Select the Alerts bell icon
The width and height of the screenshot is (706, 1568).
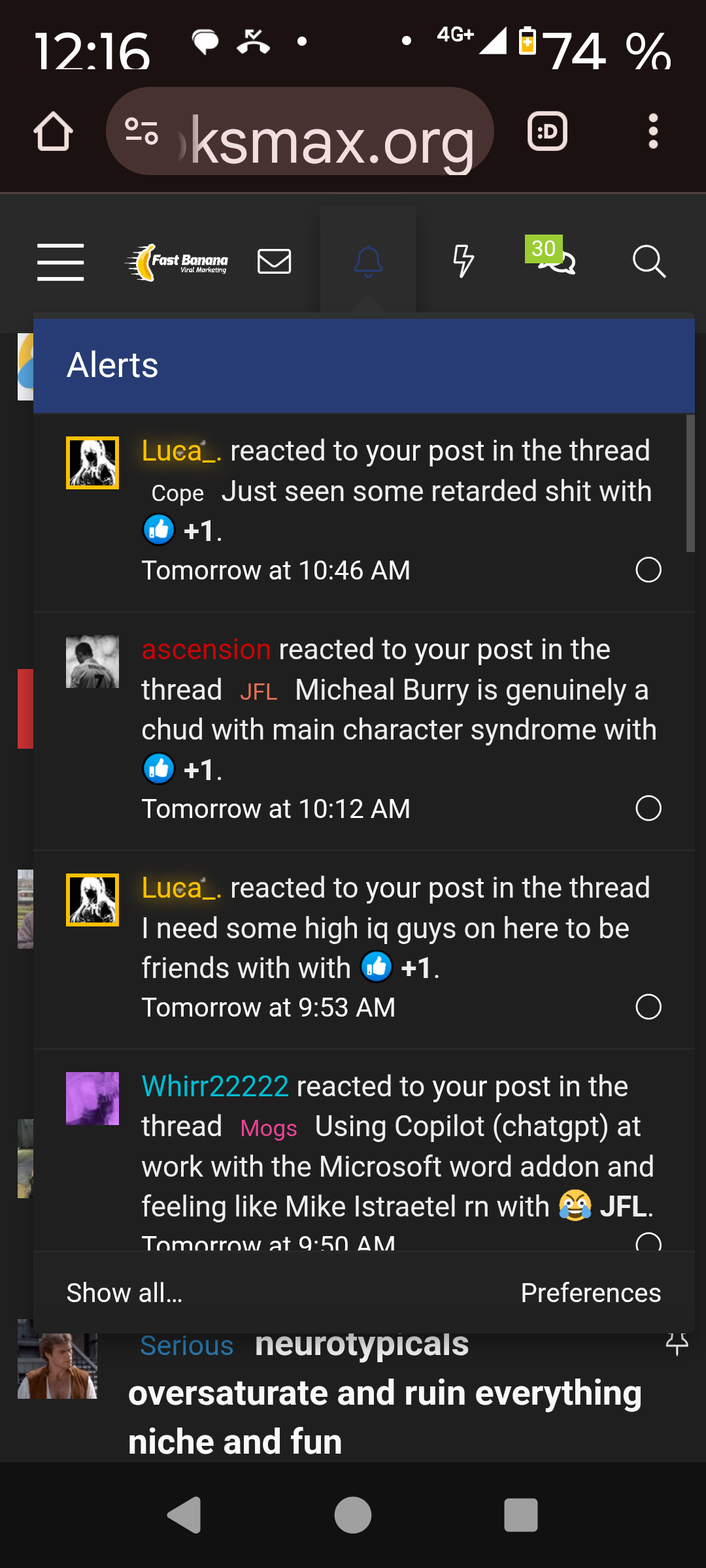tap(367, 260)
